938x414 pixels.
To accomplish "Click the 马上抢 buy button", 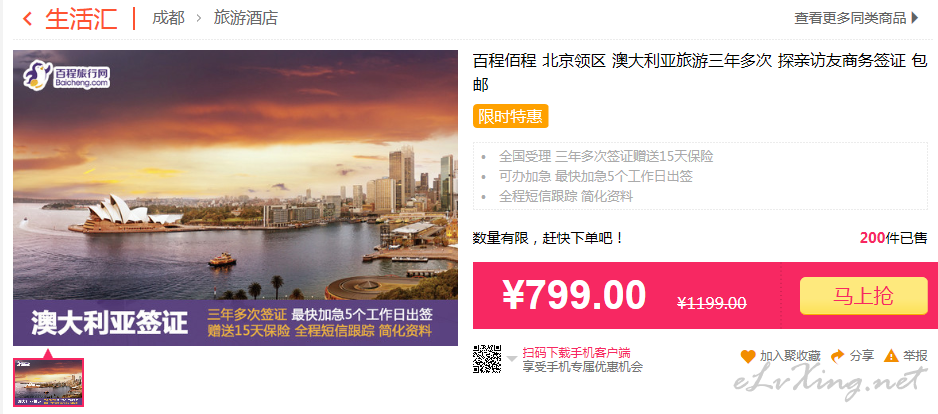I will click(863, 296).
